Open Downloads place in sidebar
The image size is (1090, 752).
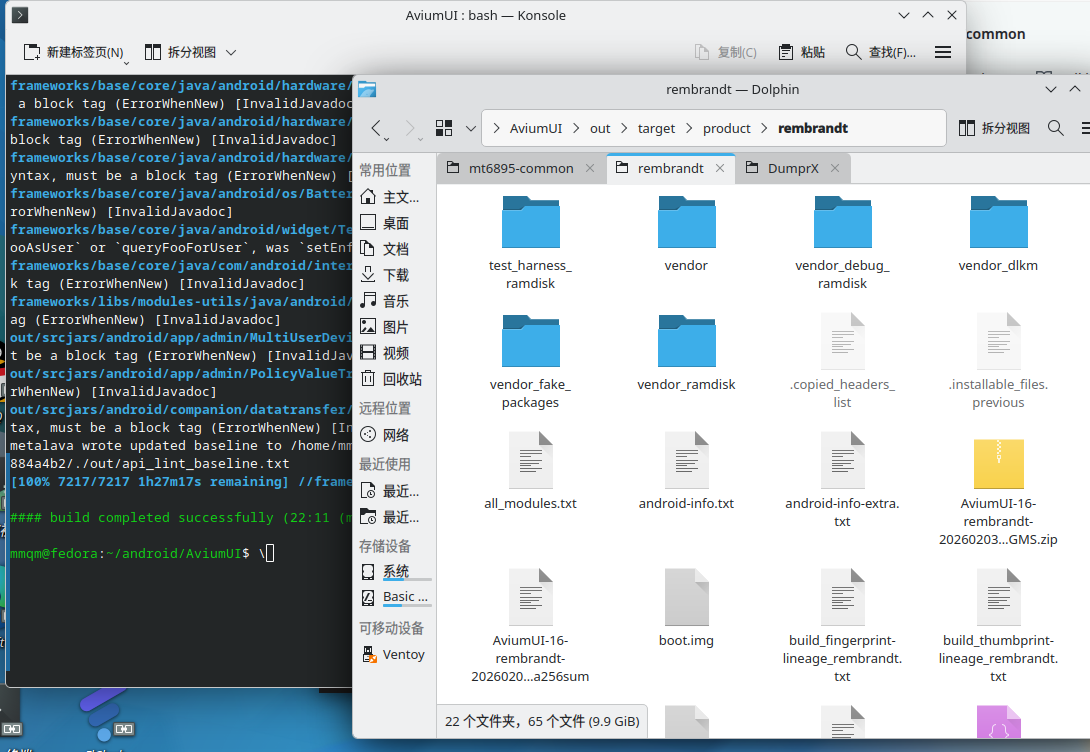pos(393,275)
